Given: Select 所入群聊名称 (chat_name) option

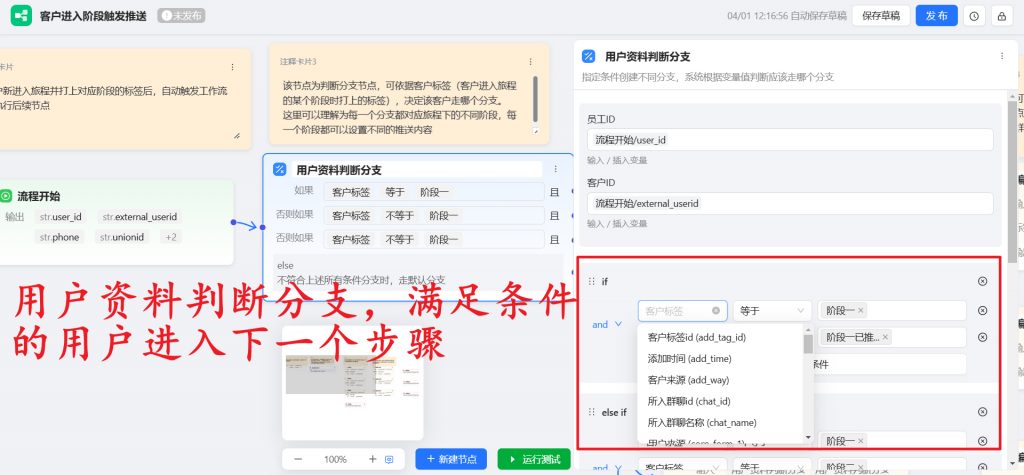Looking at the screenshot, I should point(701,423).
